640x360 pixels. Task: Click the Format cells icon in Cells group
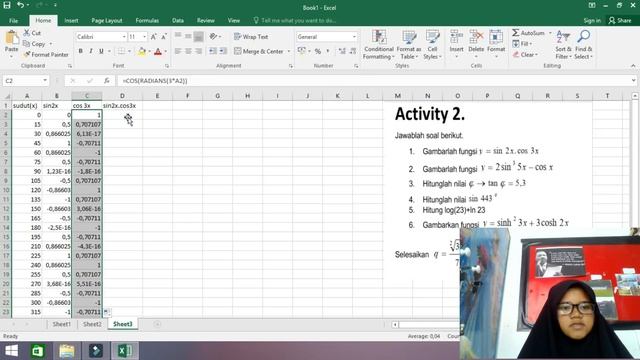point(496,38)
